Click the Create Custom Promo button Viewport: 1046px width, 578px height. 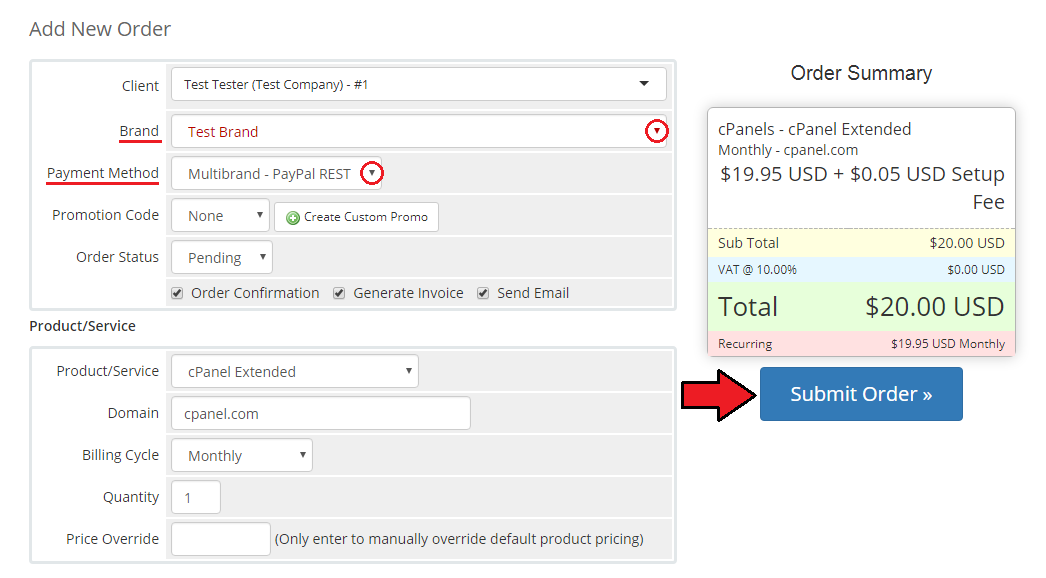[356, 217]
